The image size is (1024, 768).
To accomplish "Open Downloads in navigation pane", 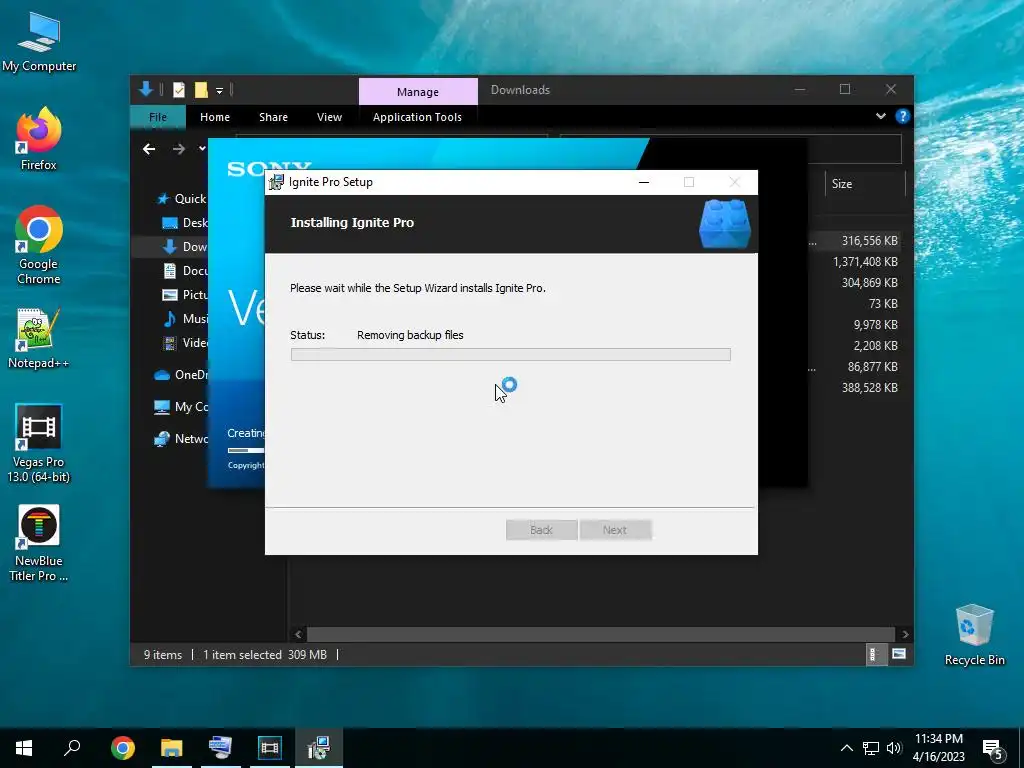I will 185,247.
